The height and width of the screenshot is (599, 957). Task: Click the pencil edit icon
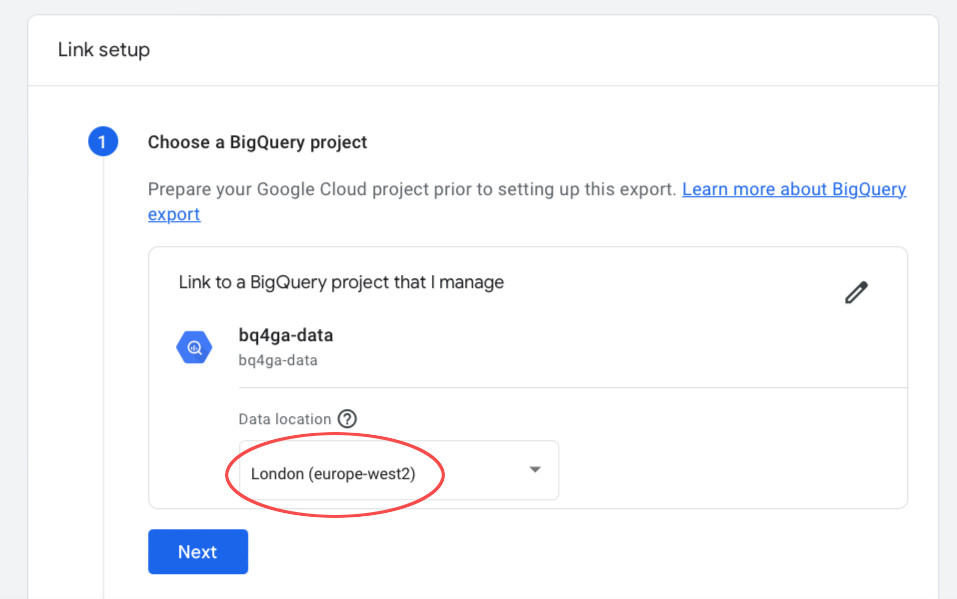(856, 292)
